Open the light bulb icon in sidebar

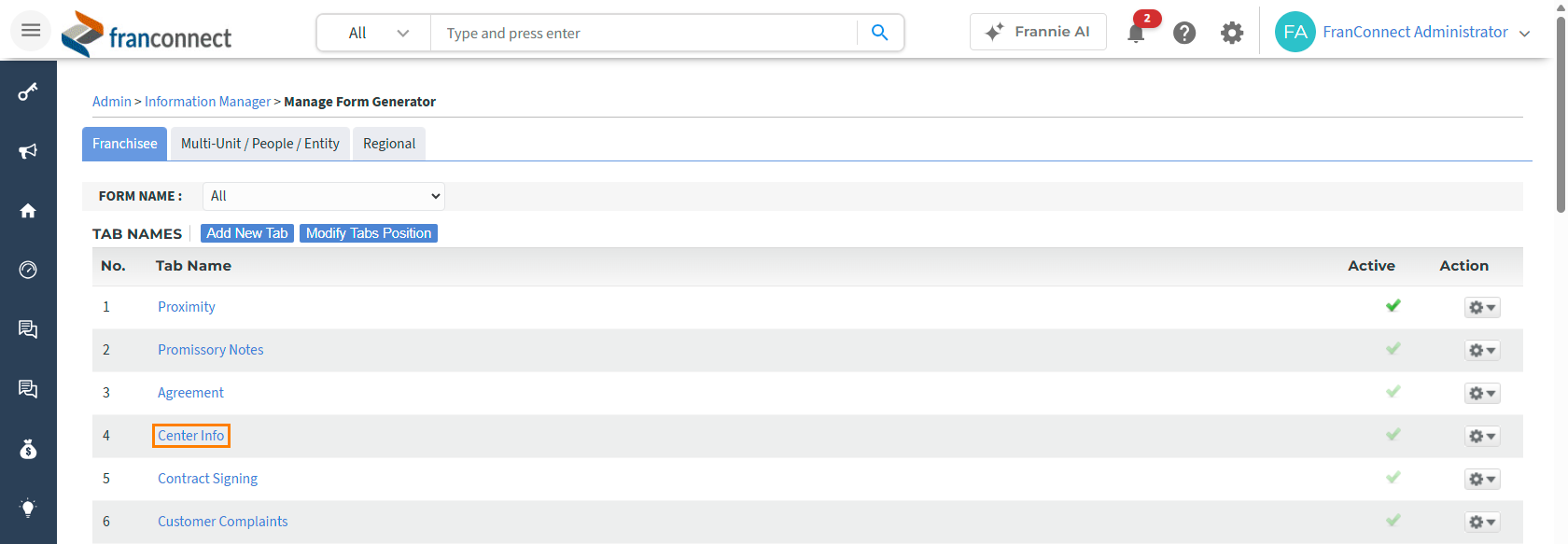tap(28, 509)
